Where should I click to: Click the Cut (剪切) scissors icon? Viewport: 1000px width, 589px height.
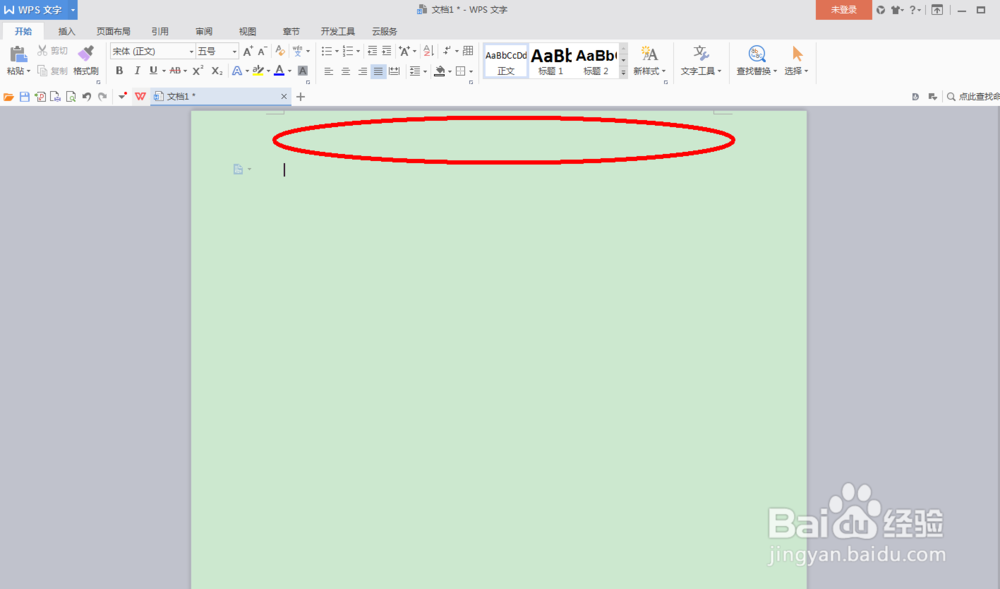[x=42, y=50]
